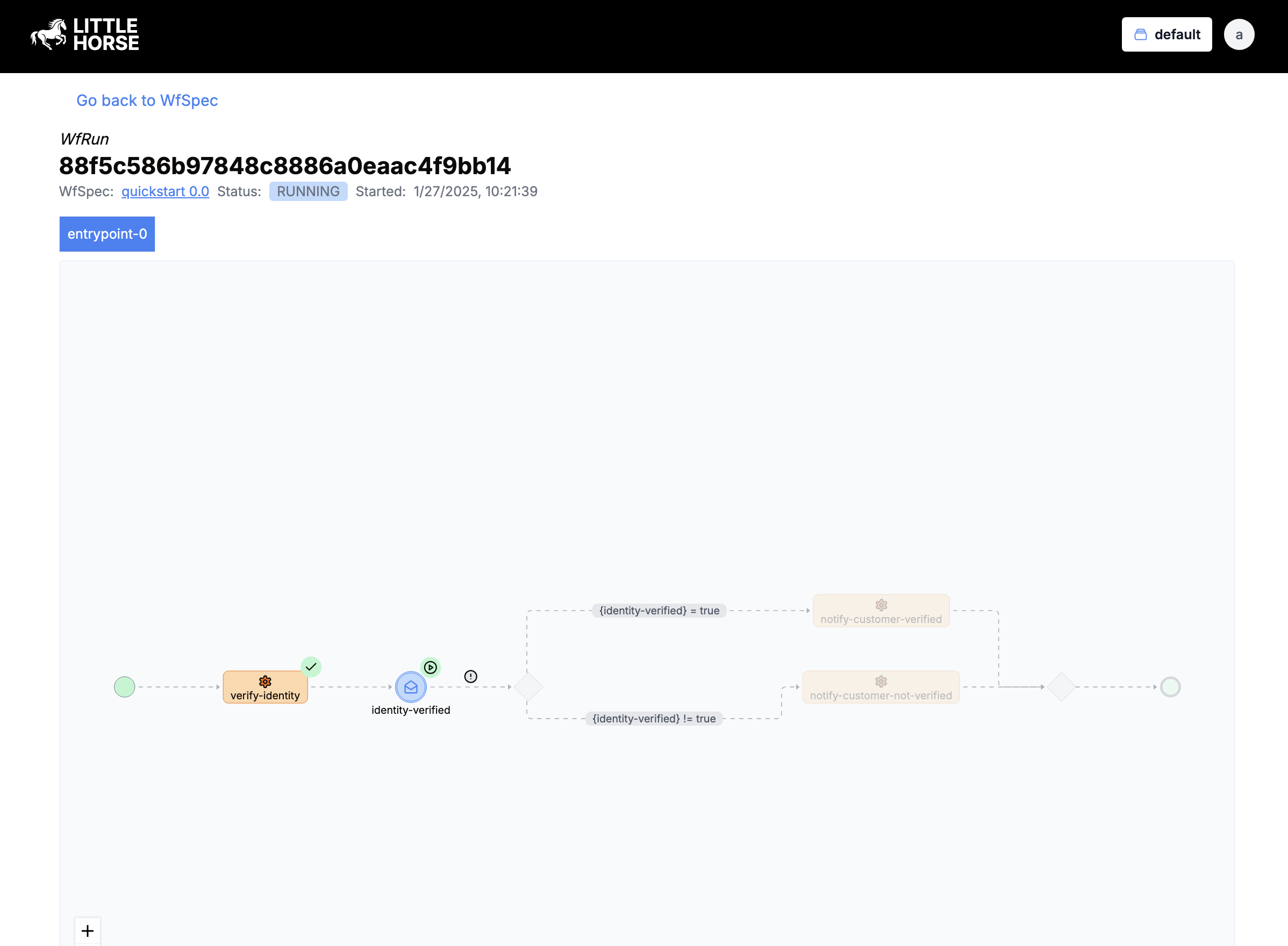Open the quickstart 0.0 WfSpec link
The image size is (1288, 946).
[164, 191]
